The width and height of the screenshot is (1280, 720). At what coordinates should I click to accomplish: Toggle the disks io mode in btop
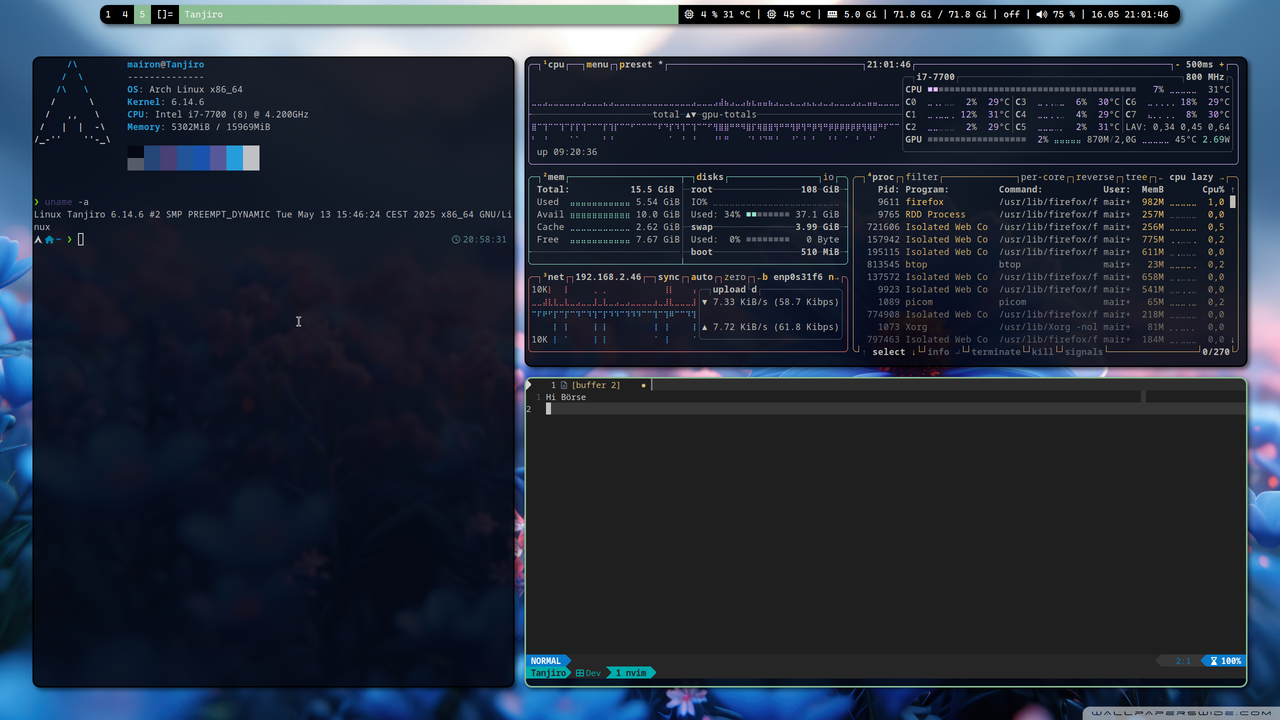pos(828,177)
